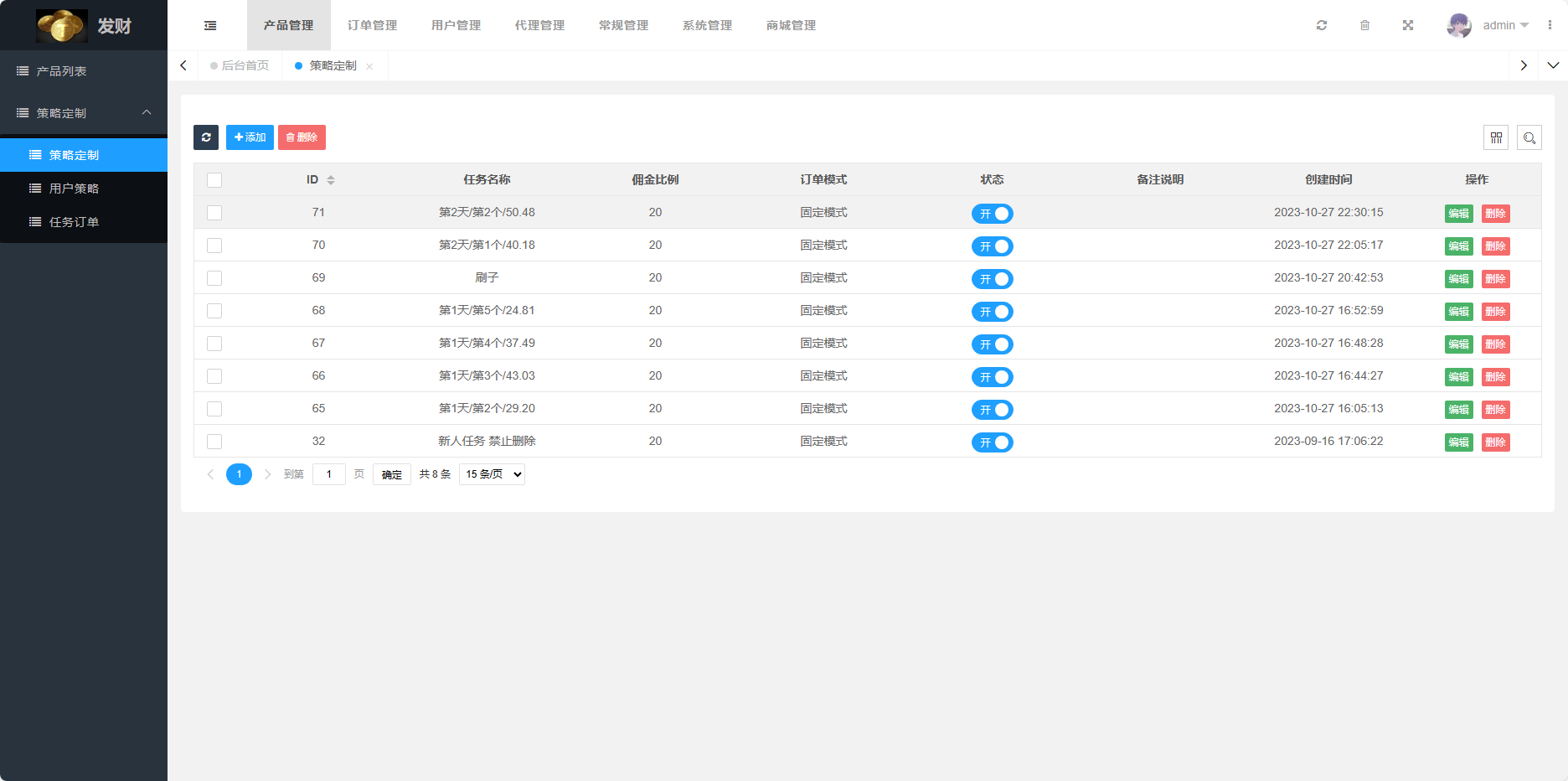The height and width of the screenshot is (781, 1568).
Task: Tick the checkbox for row ID 71
Action: [214, 213]
